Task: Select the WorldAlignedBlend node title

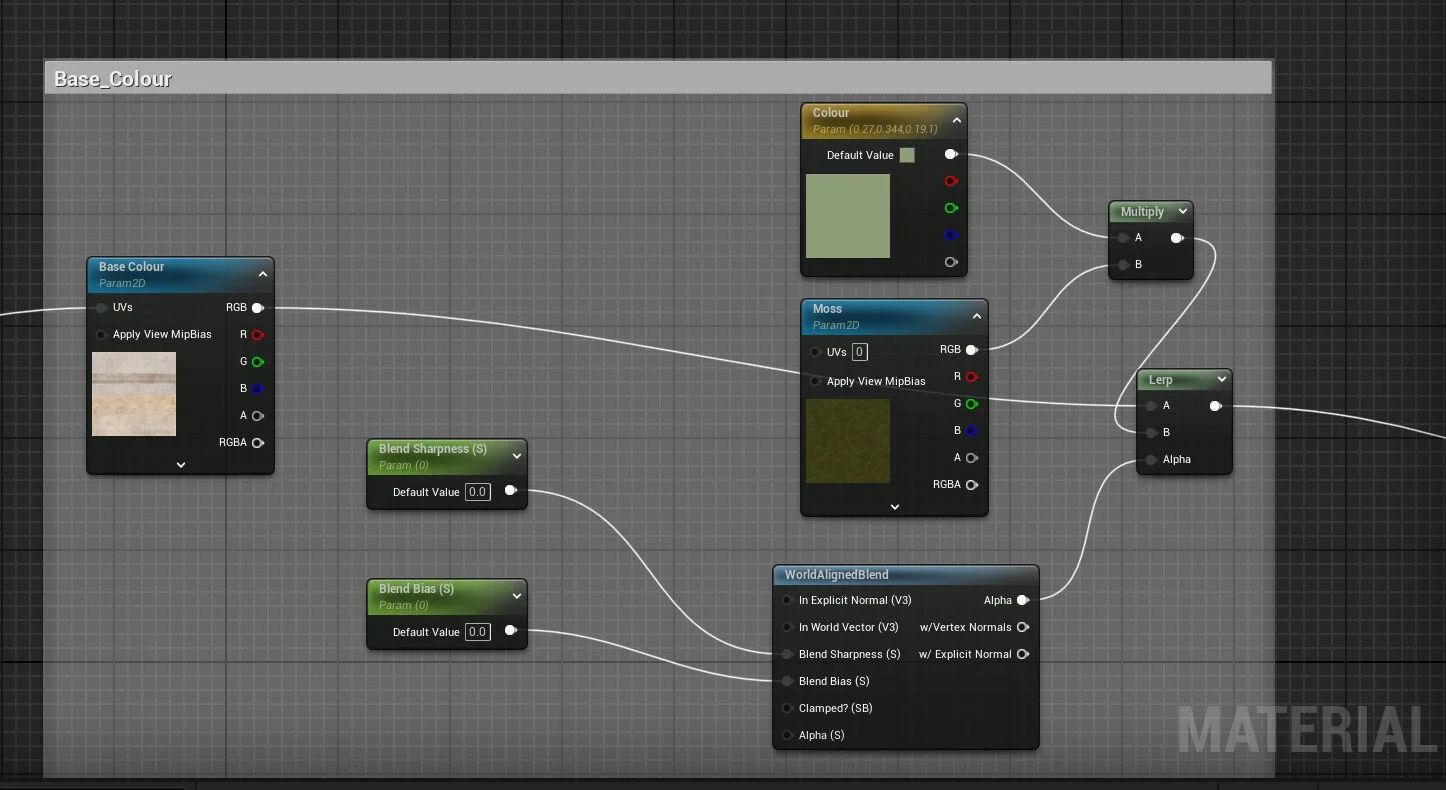Action: [837, 575]
